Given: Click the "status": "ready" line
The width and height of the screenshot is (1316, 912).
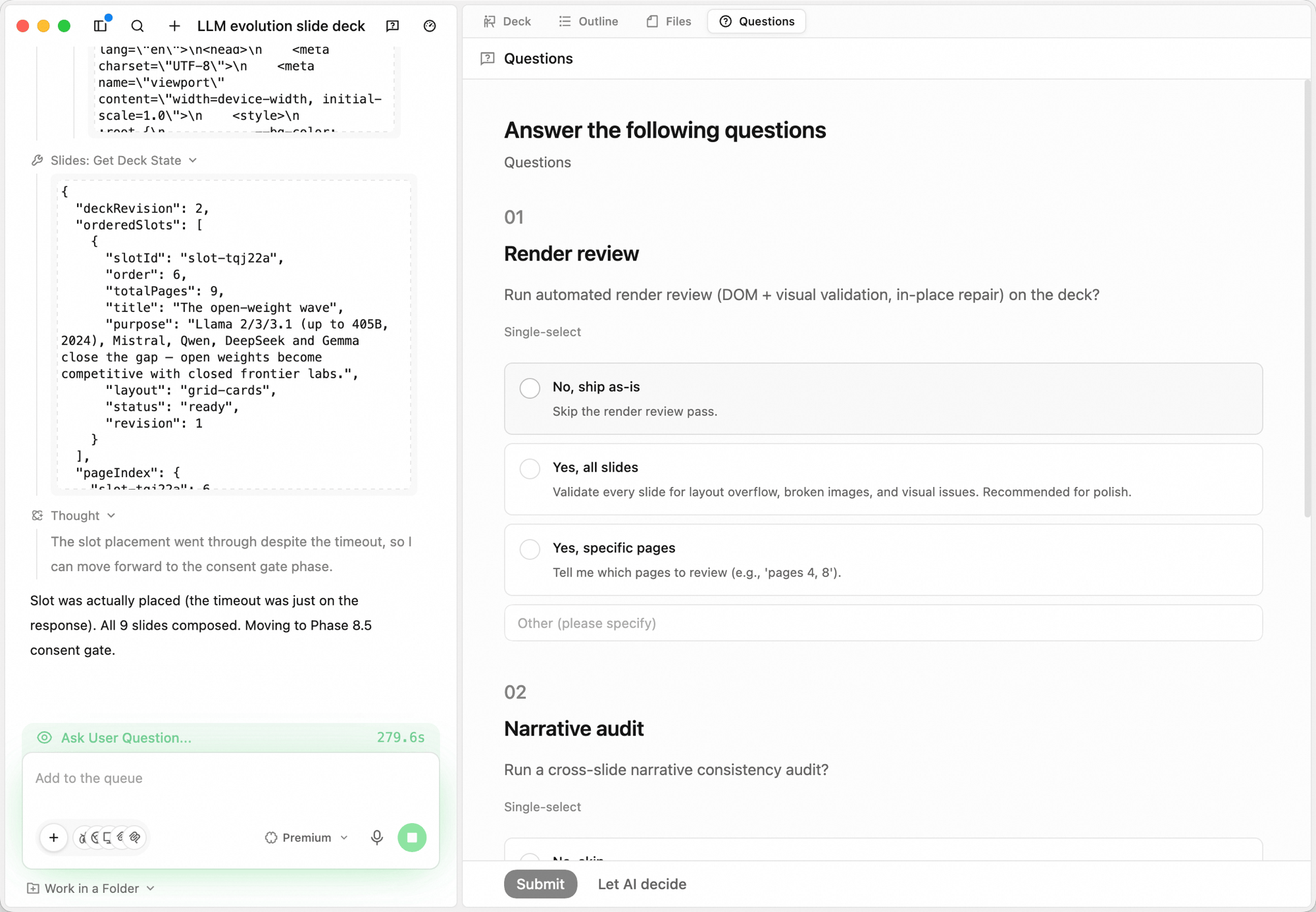Looking at the screenshot, I should click(172, 407).
